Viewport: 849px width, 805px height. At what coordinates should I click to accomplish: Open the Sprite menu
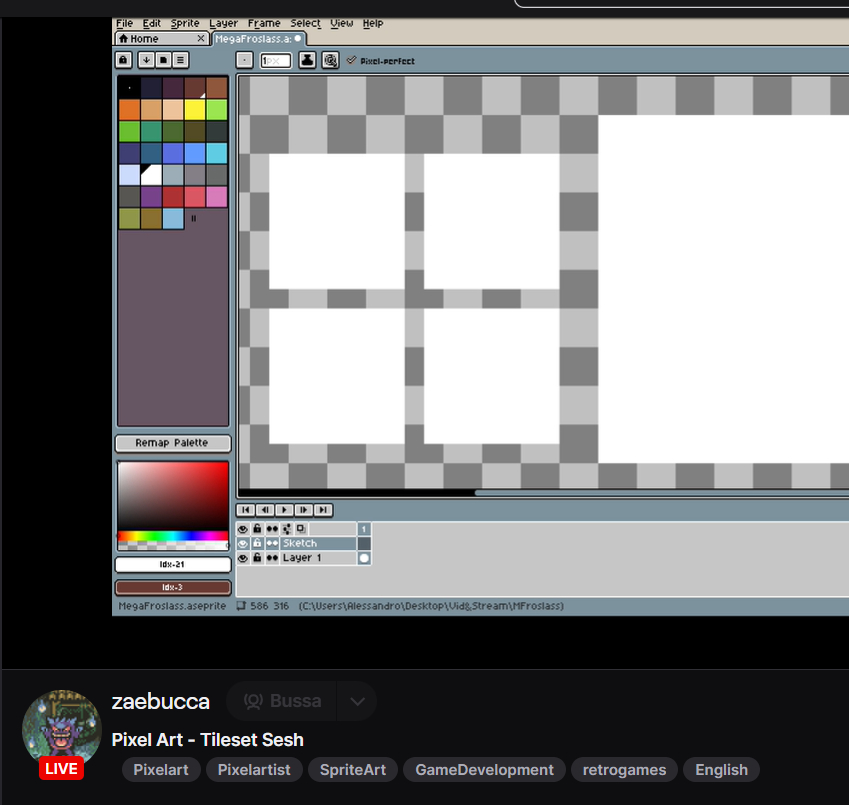click(x=184, y=23)
